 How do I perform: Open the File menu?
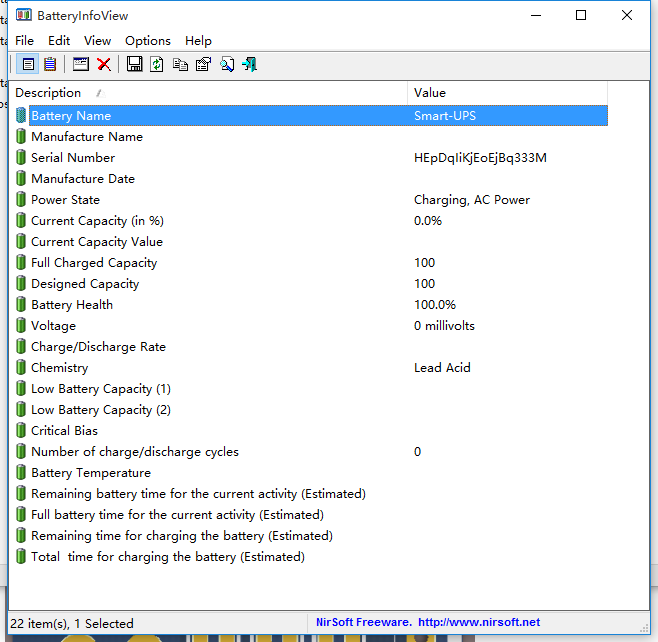[x=24, y=41]
